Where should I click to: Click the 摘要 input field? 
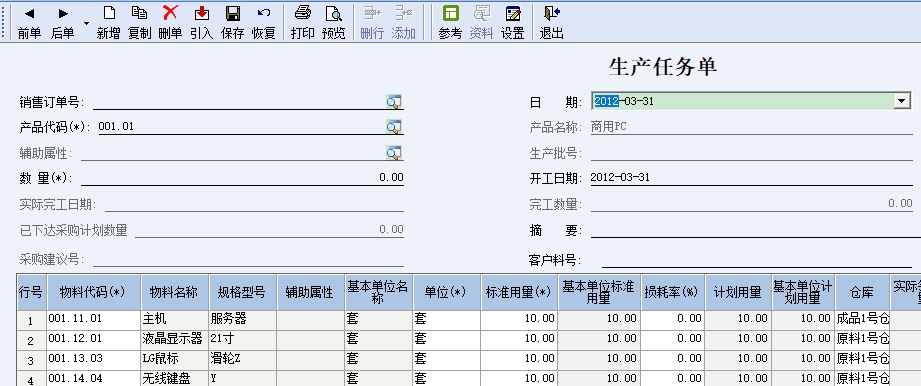755,230
